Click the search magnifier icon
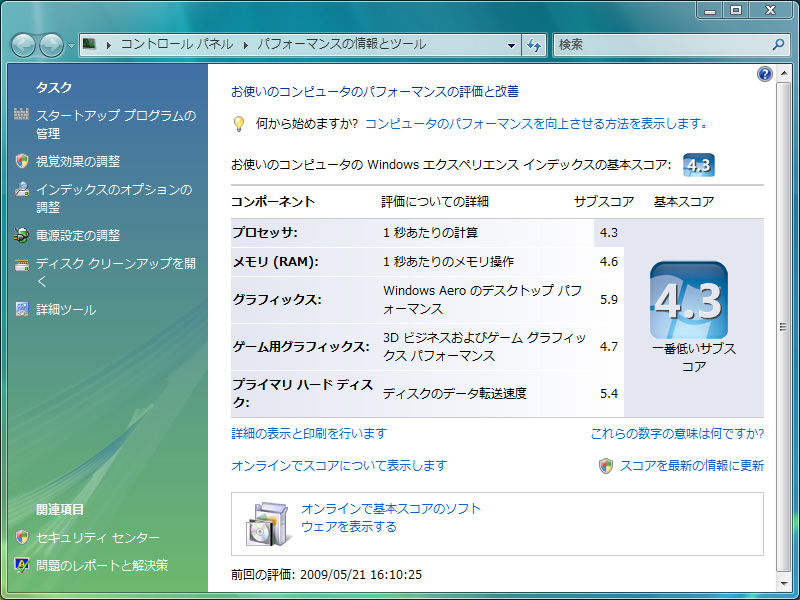 [x=779, y=45]
